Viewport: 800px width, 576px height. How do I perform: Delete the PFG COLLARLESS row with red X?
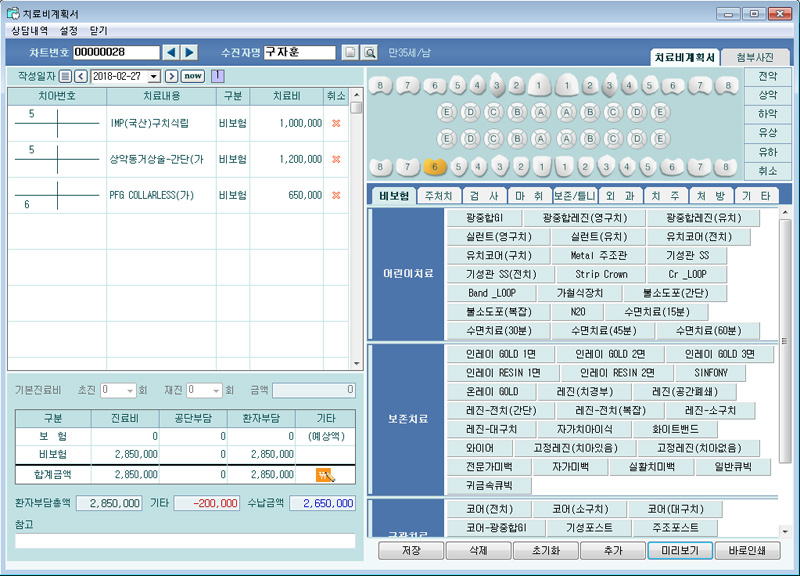(x=336, y=195)
